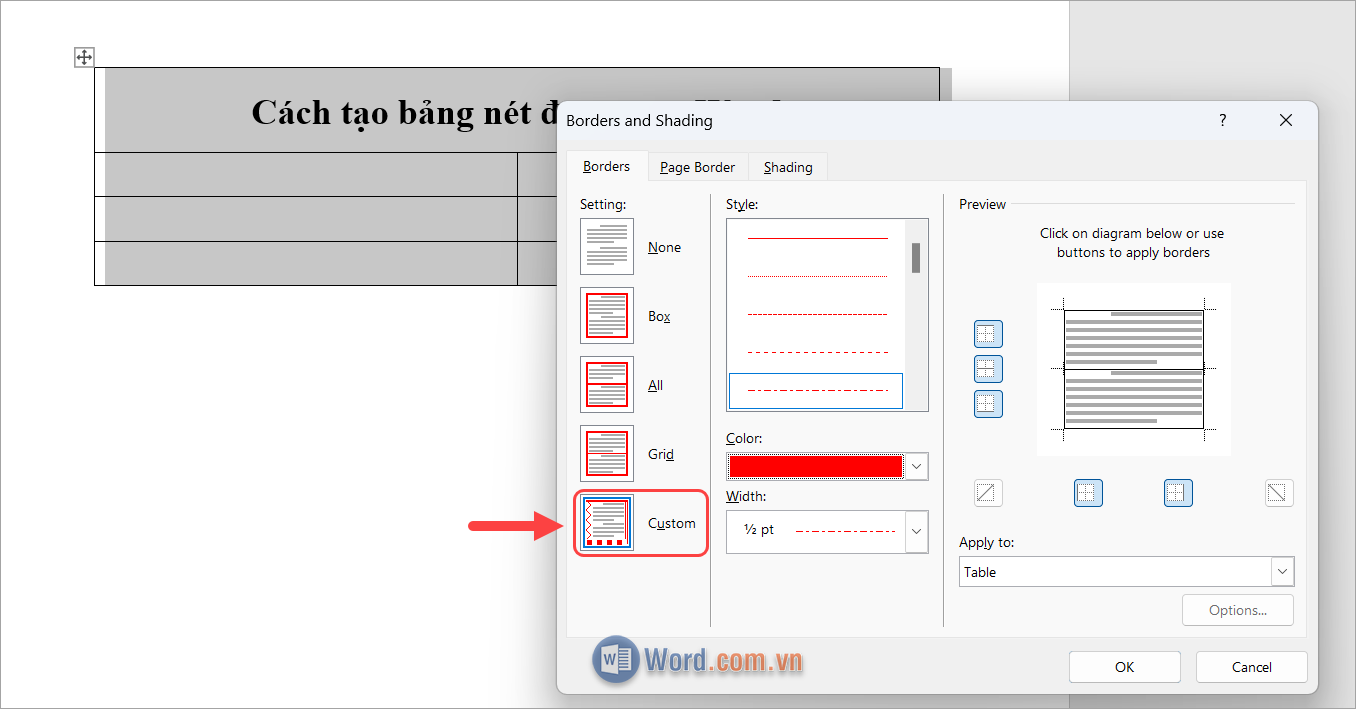The width and height of the screenshot is (1356, 709).
Task: Click the inside horizontal border preview button
Action: click(988, 369)
